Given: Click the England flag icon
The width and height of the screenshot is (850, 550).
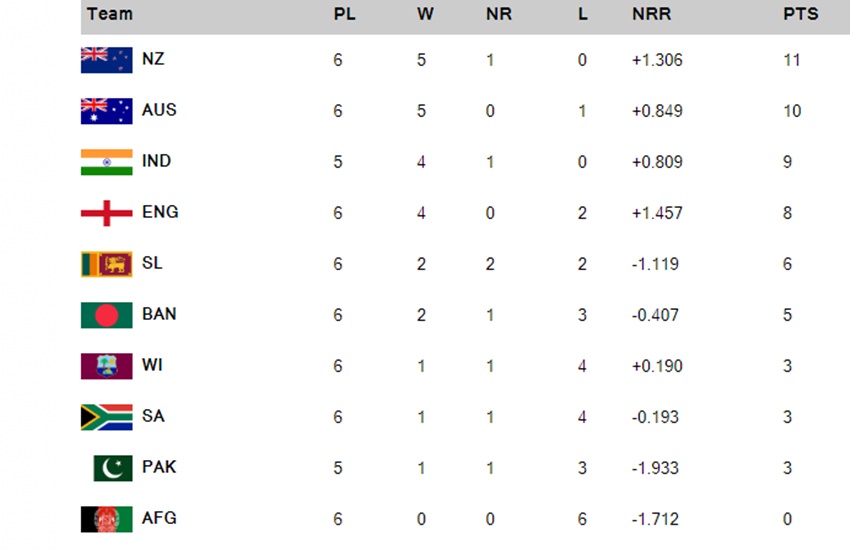Looking at the screenshot, I should click(x=106, y=213).
